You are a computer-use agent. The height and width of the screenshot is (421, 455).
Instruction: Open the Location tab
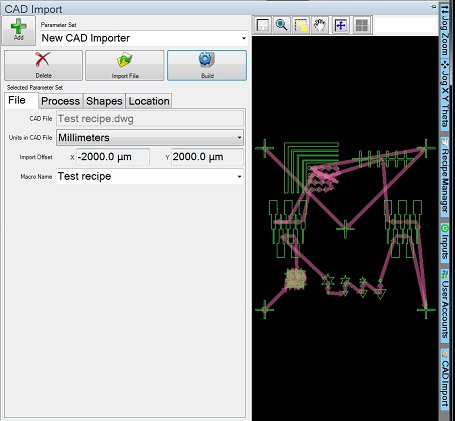[149, 101]
